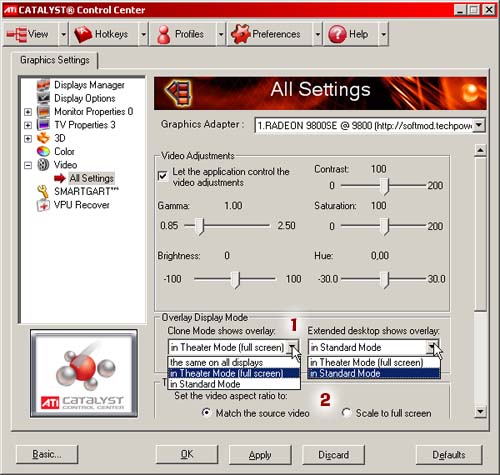Click the SMARTGART wrench icon

pos(43,192)
